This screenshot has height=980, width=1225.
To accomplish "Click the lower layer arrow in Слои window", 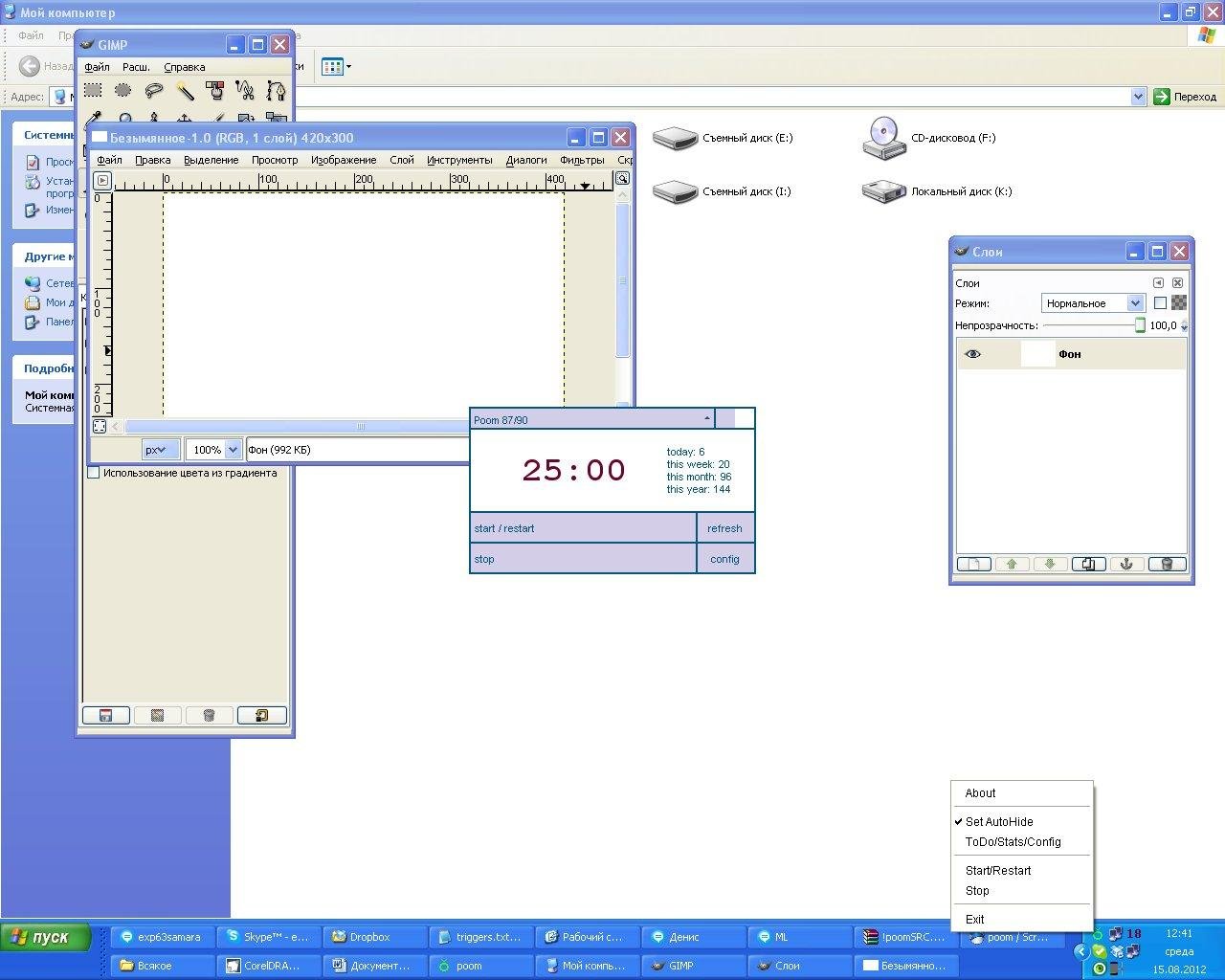I will (x=1050, y=564).
